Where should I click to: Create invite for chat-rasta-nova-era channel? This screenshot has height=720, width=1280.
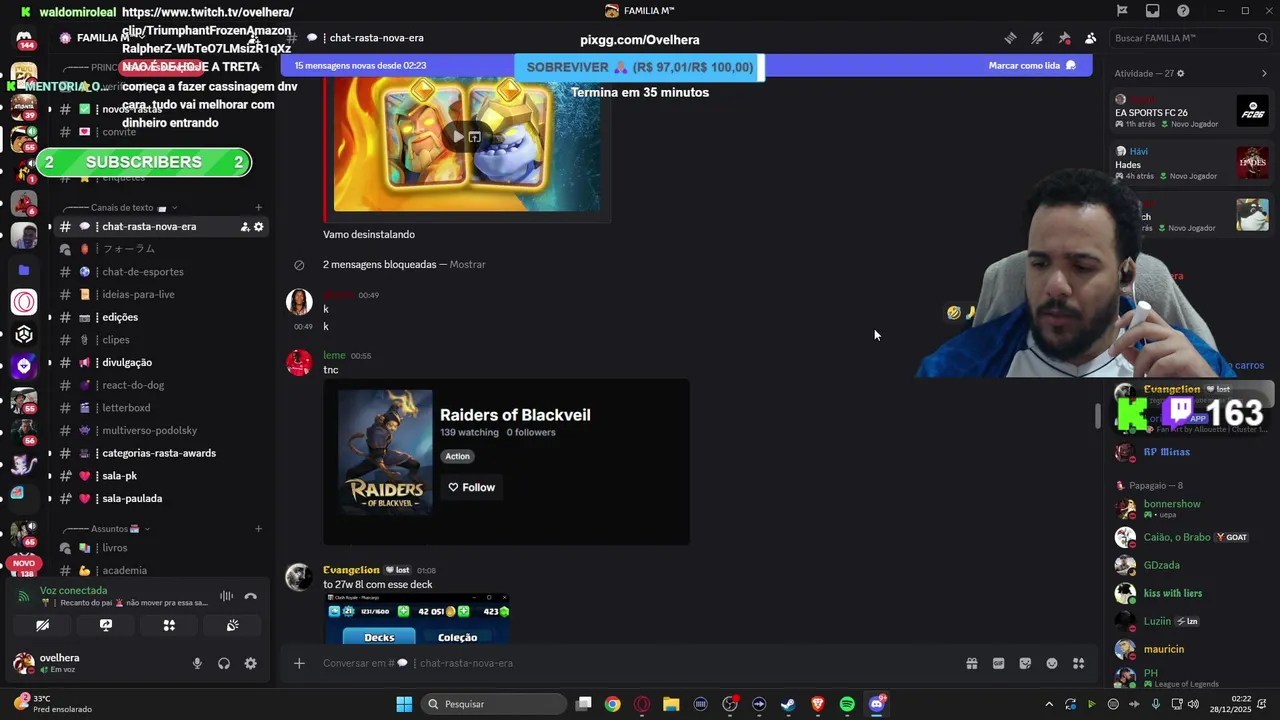click(244, 227)
